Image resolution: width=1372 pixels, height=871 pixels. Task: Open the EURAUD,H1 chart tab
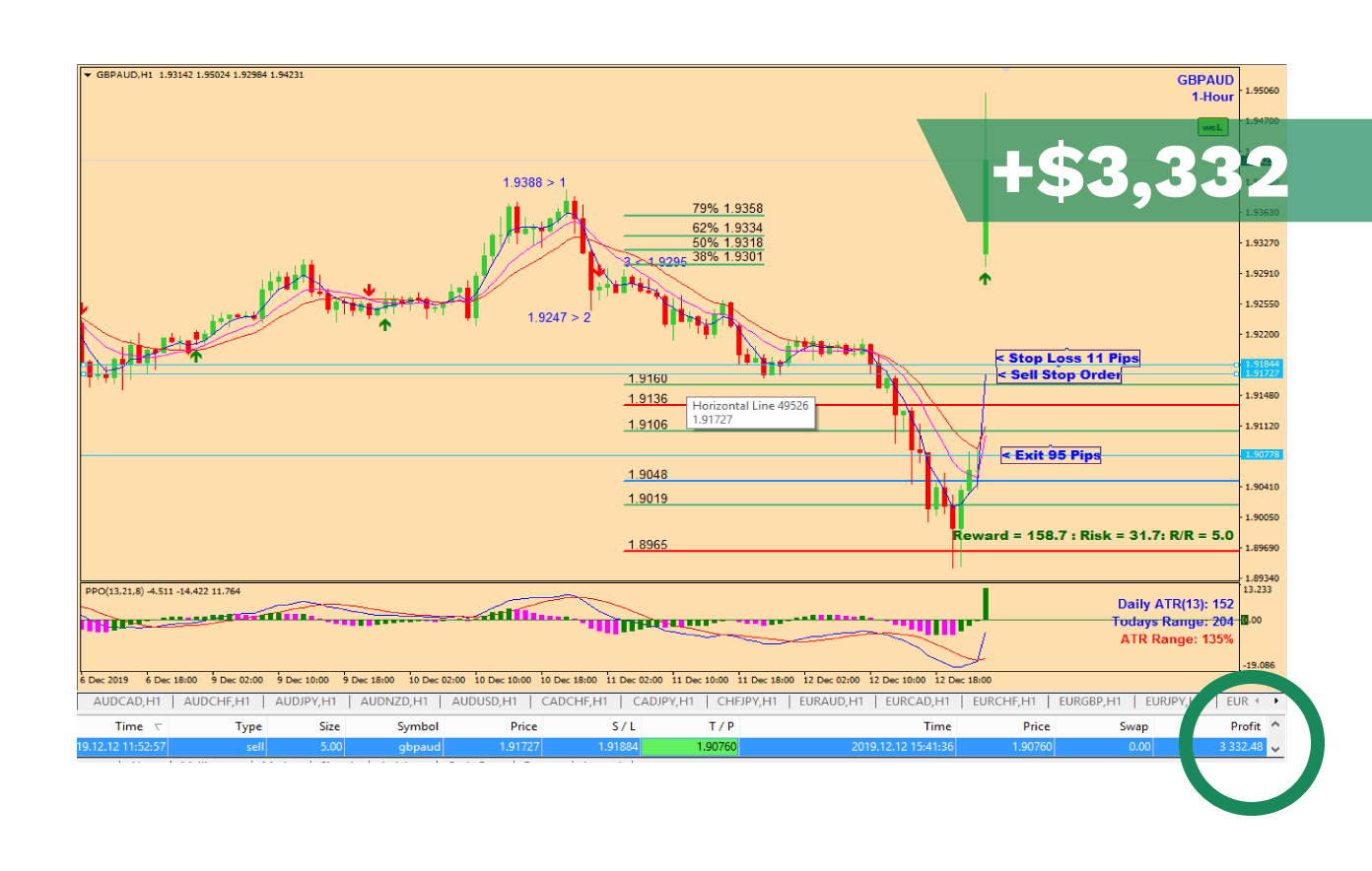[x=831, y=702]
